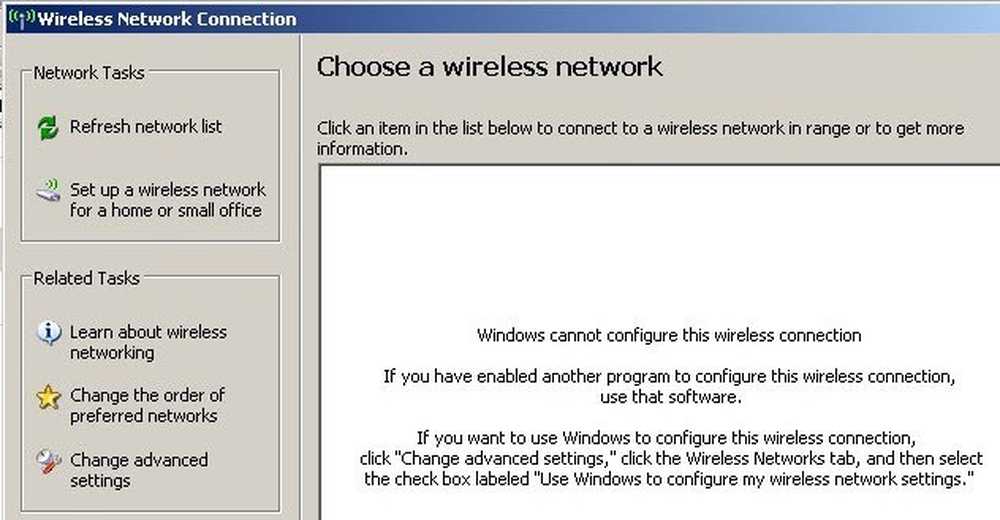Click the wireless router setup icon
The image size is (1000, 520).
[x=48, y=190]
